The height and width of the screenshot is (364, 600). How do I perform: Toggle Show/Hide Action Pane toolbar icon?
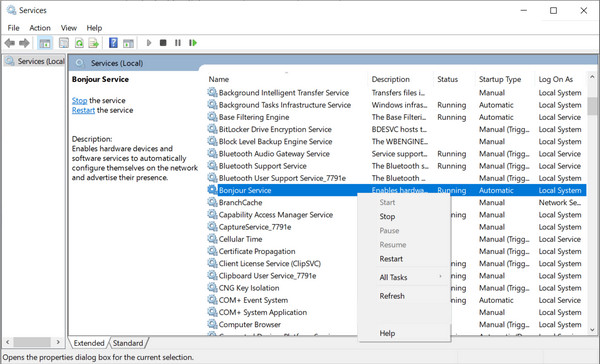128,43
